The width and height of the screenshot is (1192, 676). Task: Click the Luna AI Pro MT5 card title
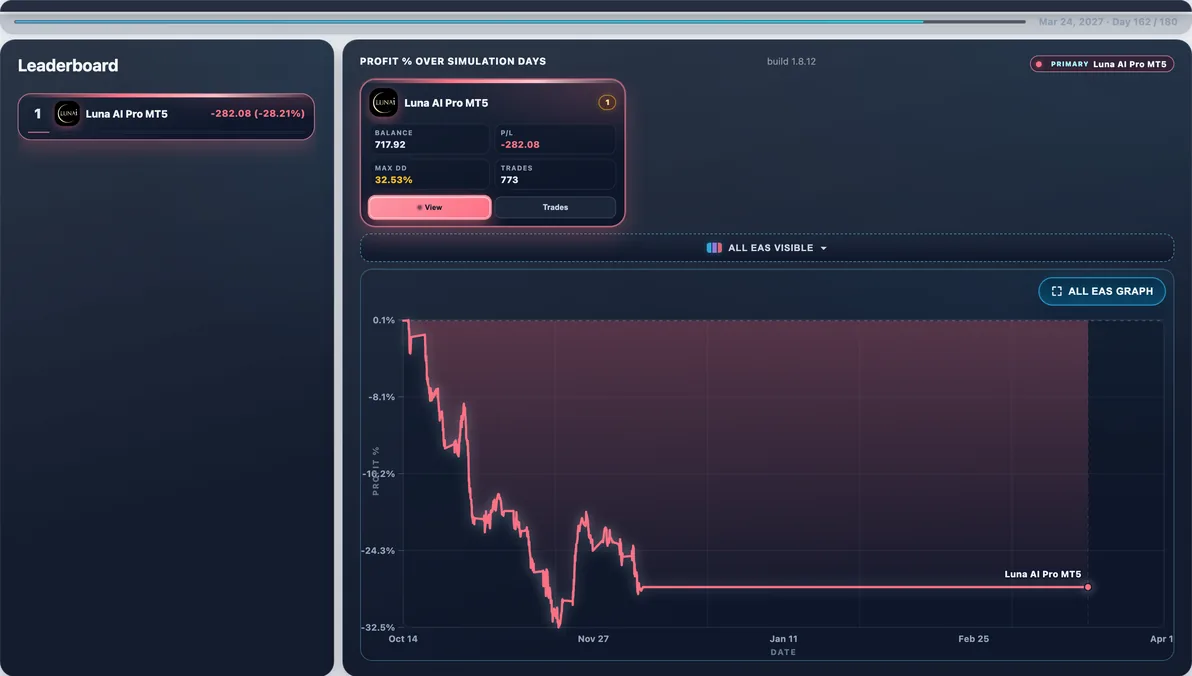pyautogui.click(x=446, y=103)
